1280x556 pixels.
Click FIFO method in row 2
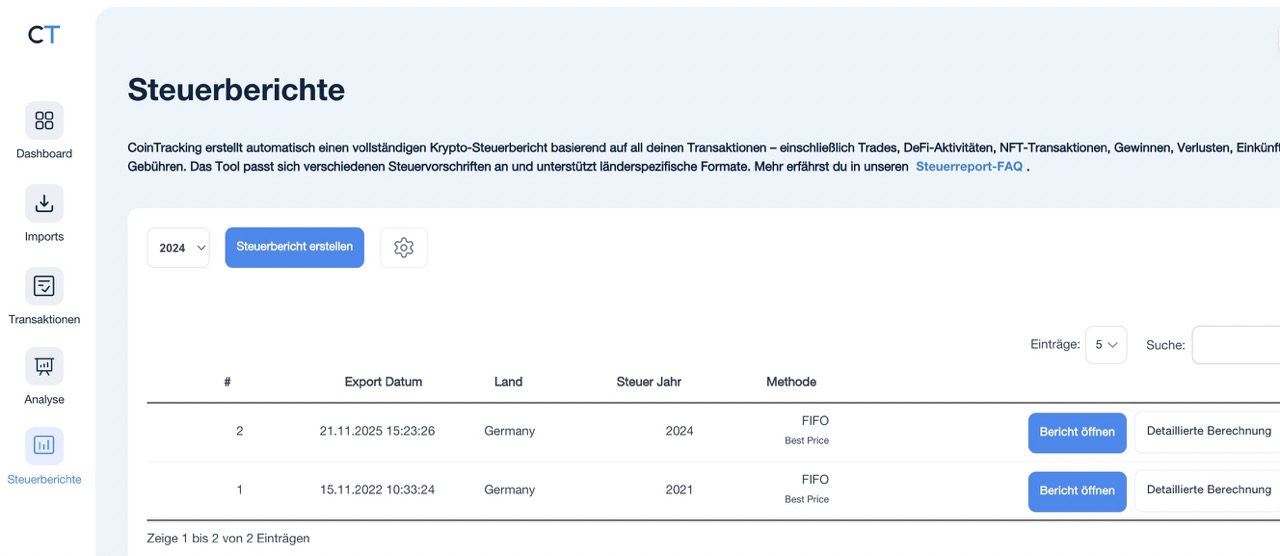click(x=815, y=421)
